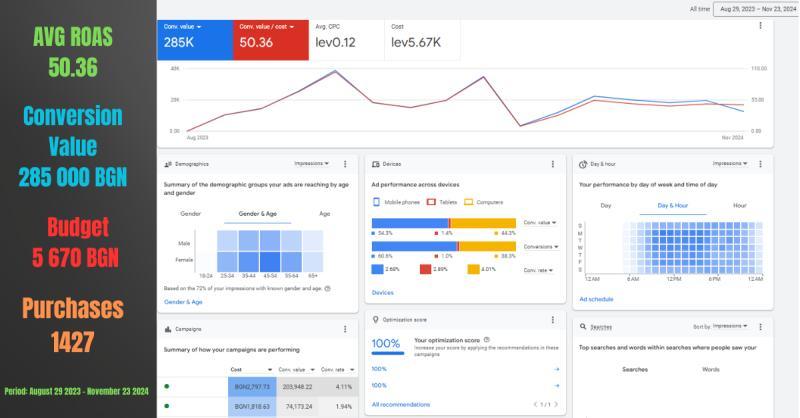Switch to Gender tab in Demographics
Screen dimensions: 800x418
[x=190, y=213]
